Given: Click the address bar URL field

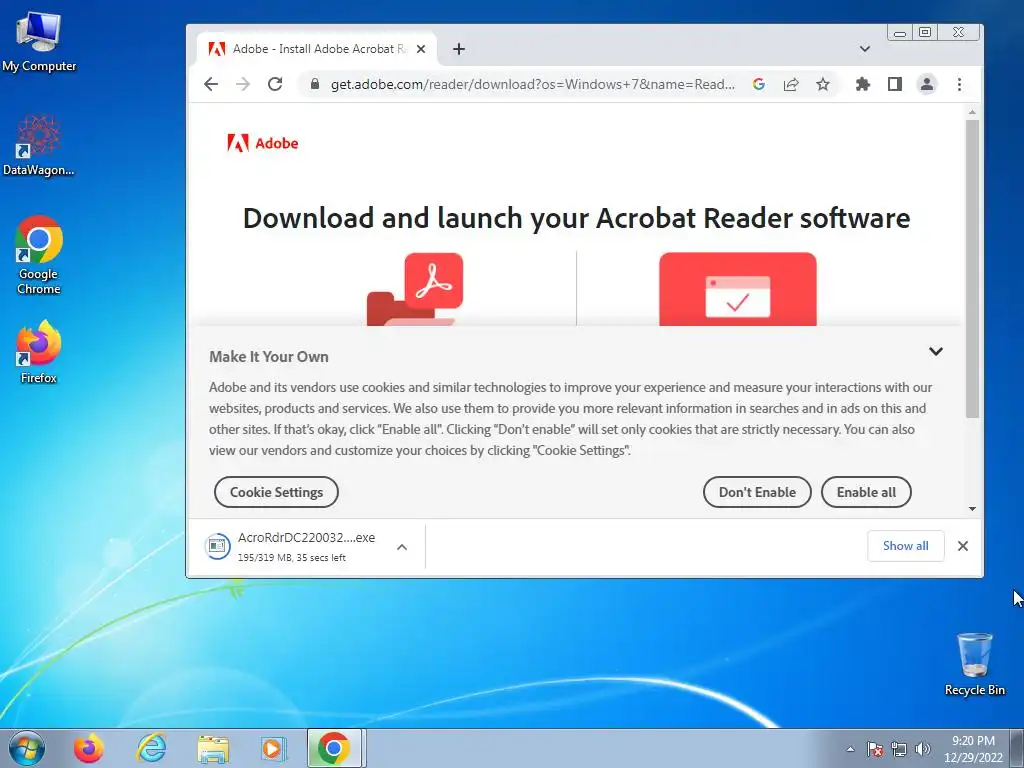Looking at the screenshot, I should (532, 84).
